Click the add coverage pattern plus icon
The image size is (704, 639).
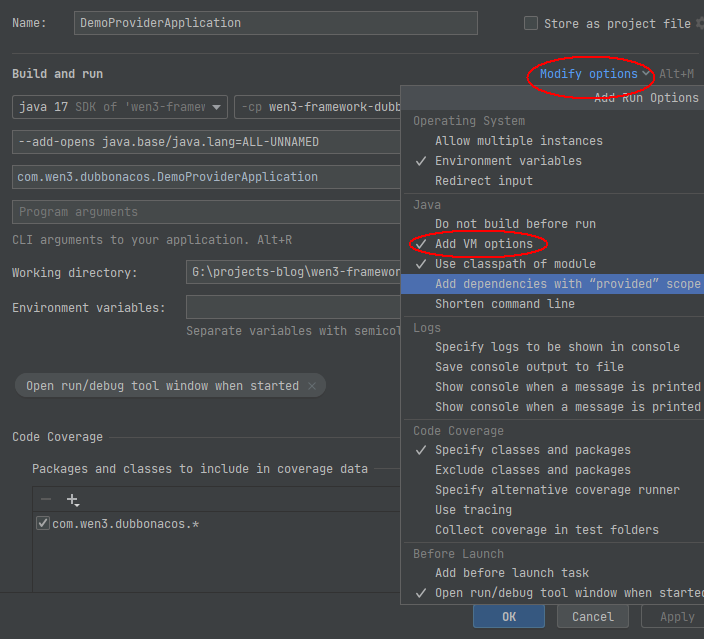(x=73, y=500)
